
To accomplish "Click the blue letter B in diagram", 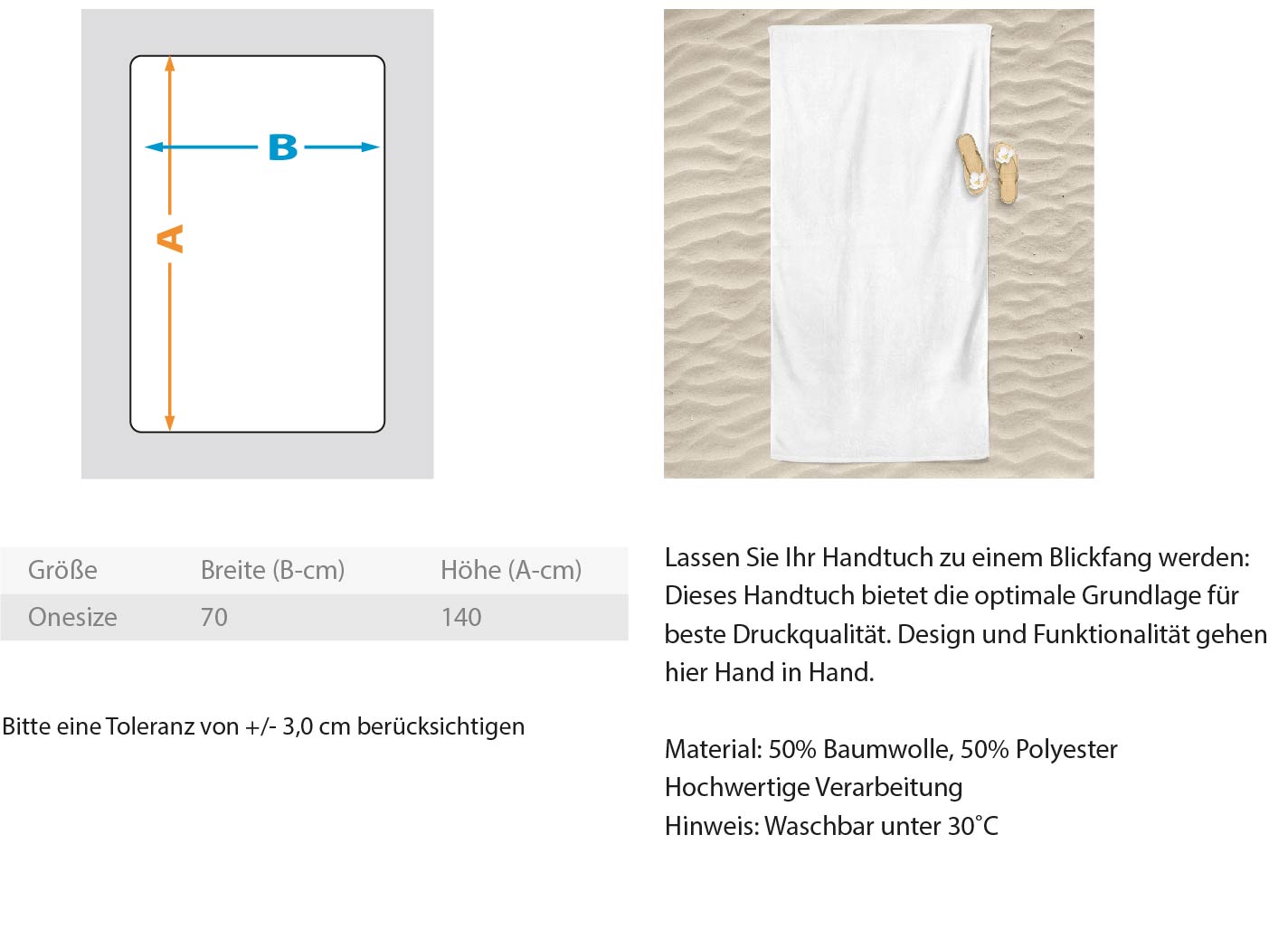I will point(283,147).
